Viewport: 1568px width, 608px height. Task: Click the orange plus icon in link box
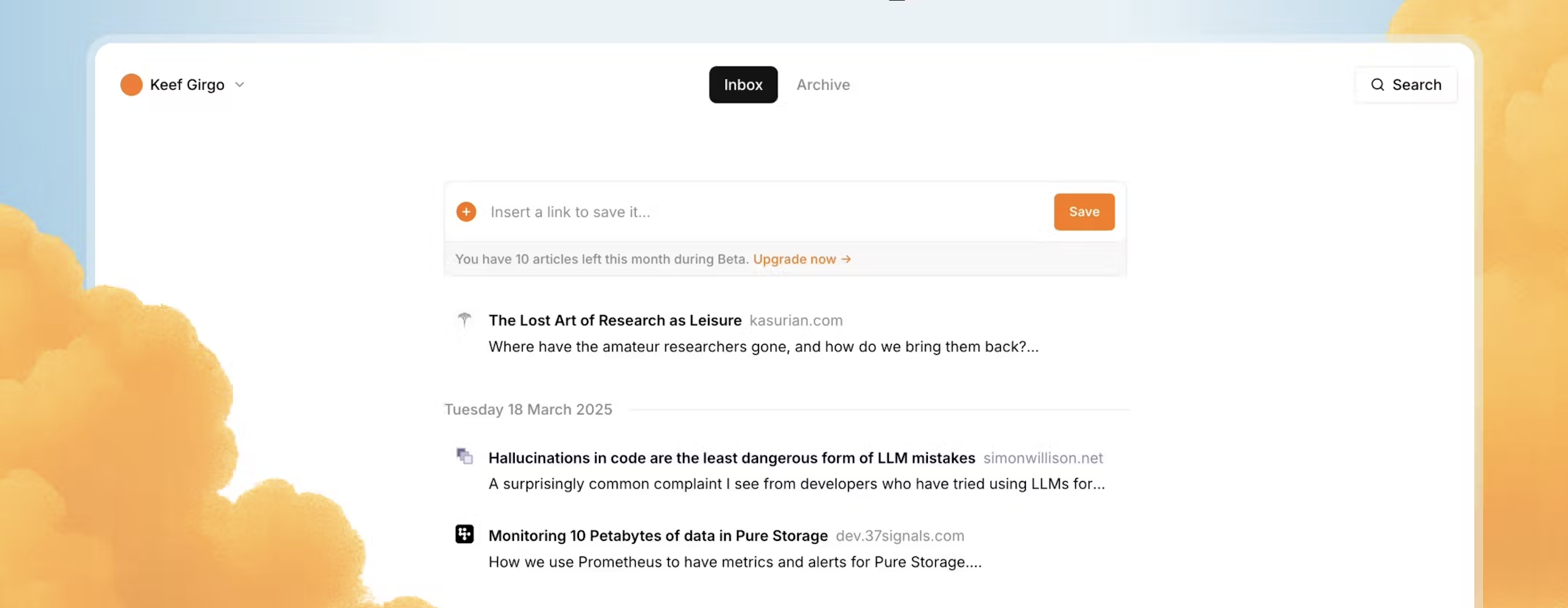tap(466, 212)
